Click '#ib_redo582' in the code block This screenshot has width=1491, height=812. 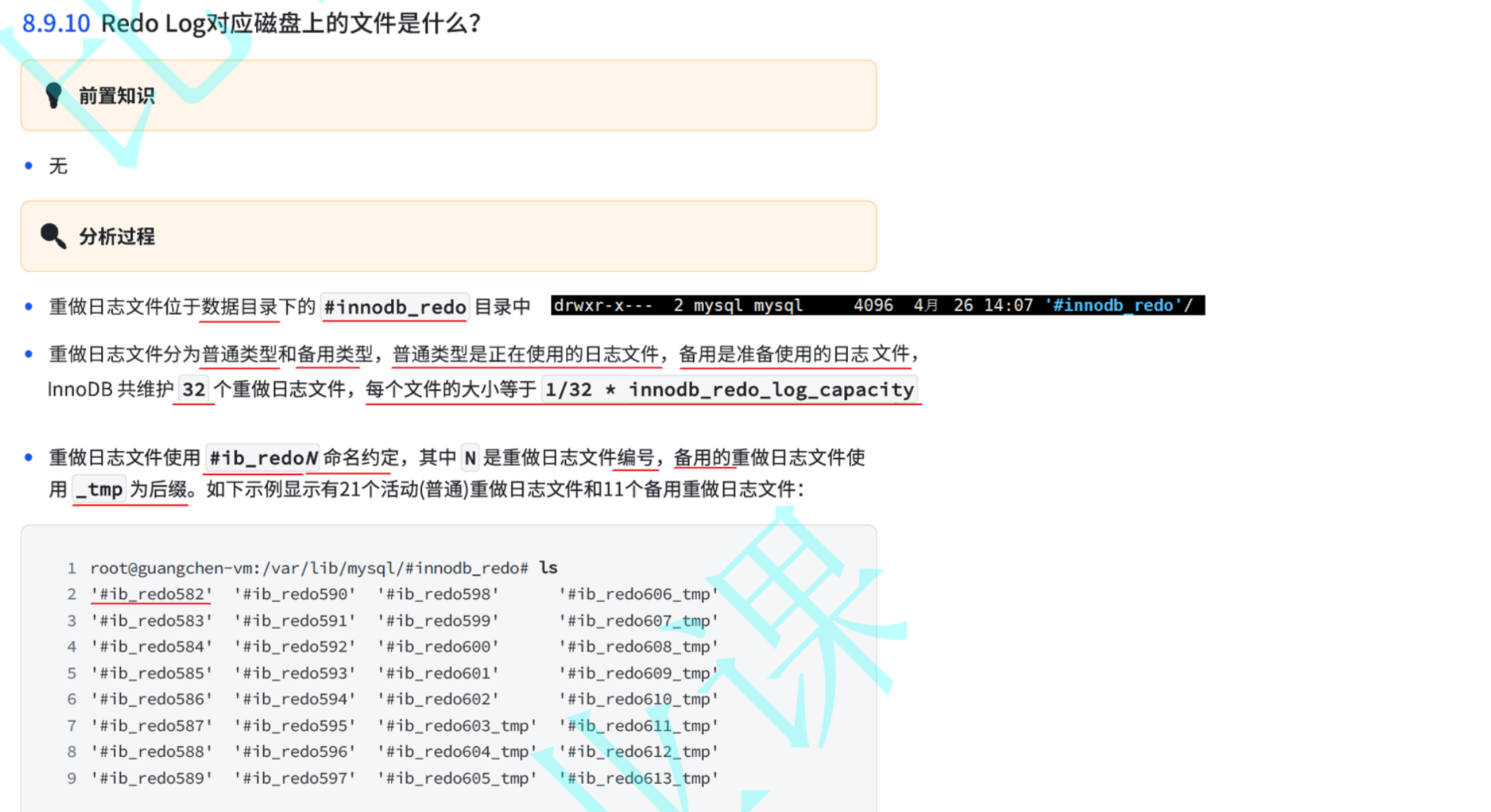pos(152,594)
